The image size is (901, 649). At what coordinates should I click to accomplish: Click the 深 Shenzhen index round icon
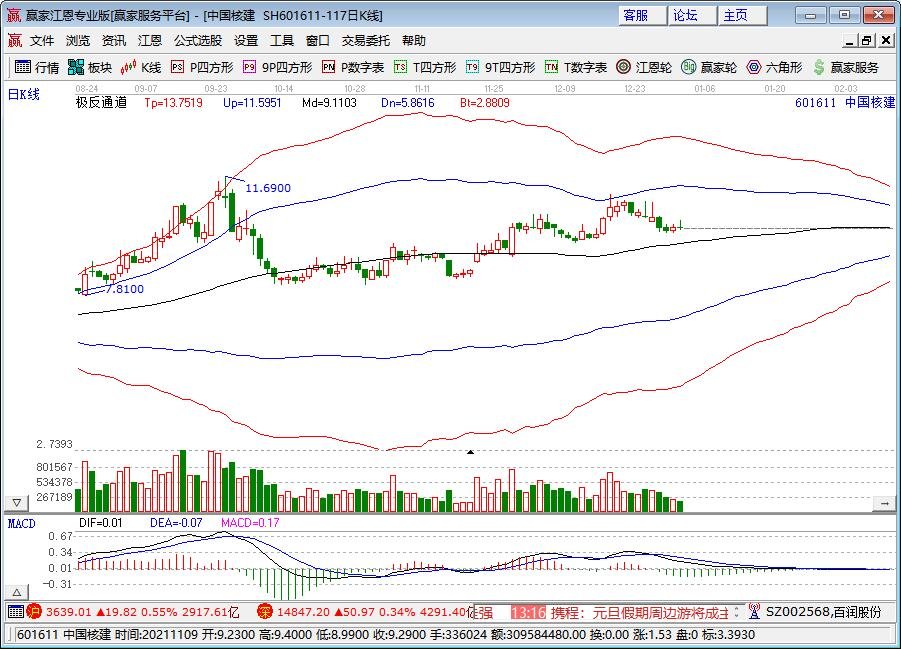click(264, 612)
